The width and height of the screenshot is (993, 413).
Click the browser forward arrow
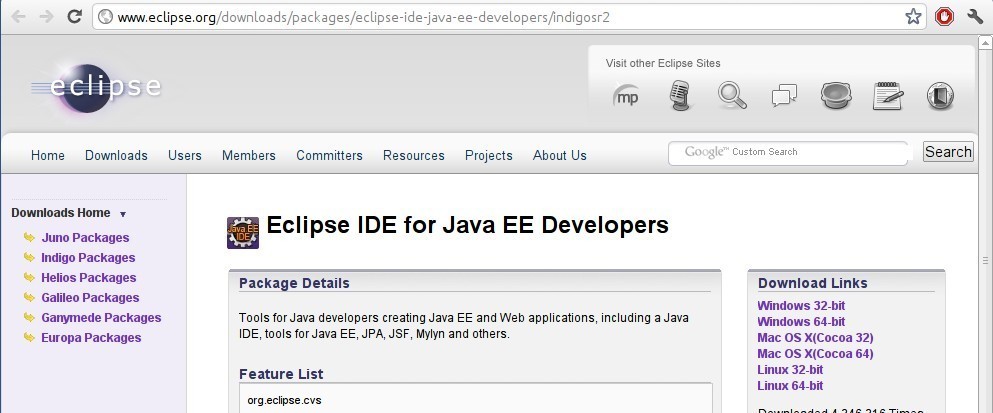pyautogui.click(x=46, y=16)
